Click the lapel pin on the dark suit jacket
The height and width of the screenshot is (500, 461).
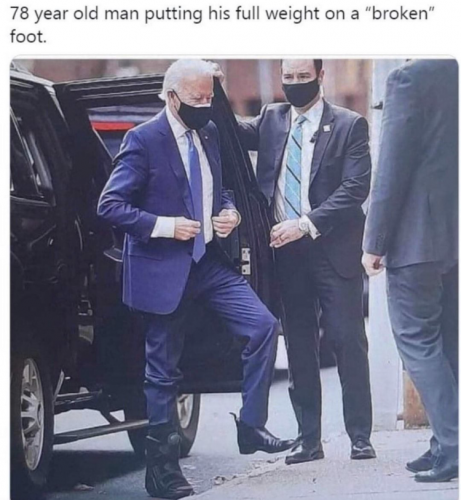[x=326, y=128]
